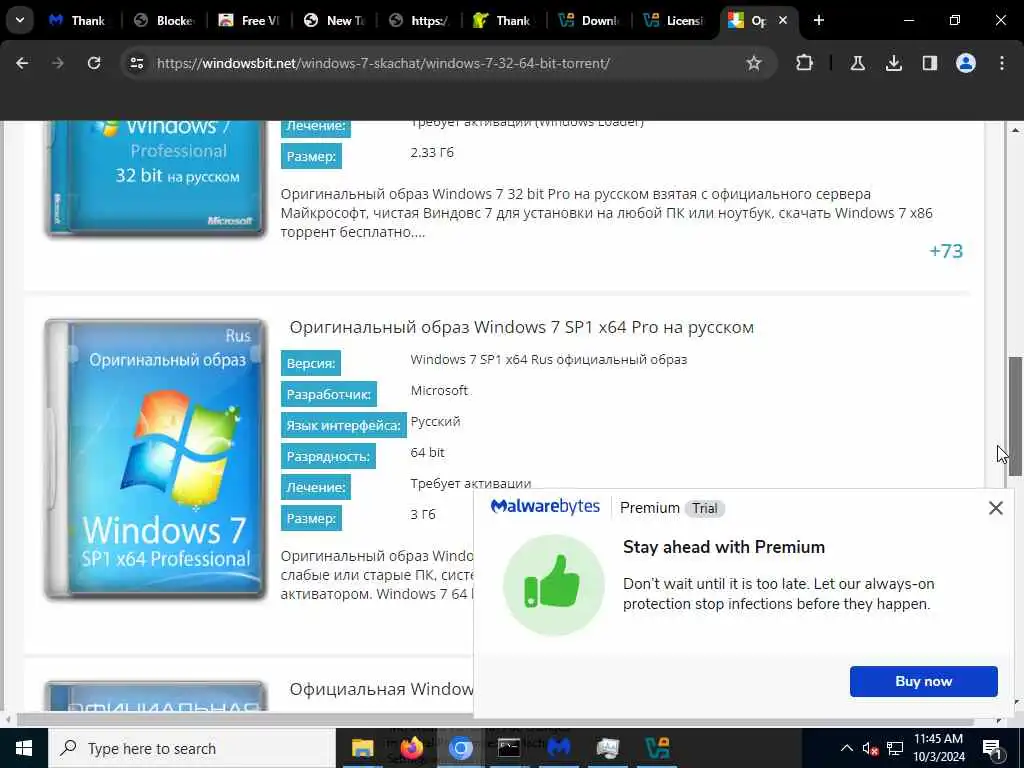Click the Разработчик: label

click(328, 394)
